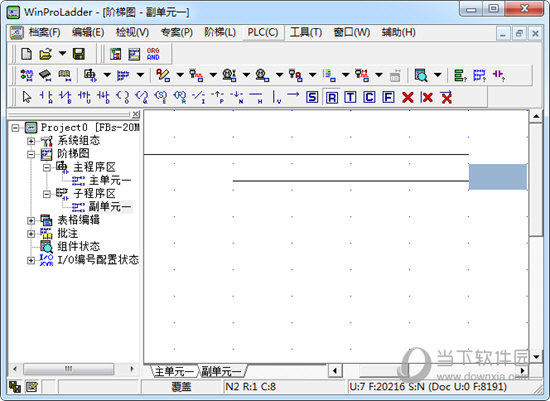
Task: Click the boxed S function icon
Action: click(312, 97)
